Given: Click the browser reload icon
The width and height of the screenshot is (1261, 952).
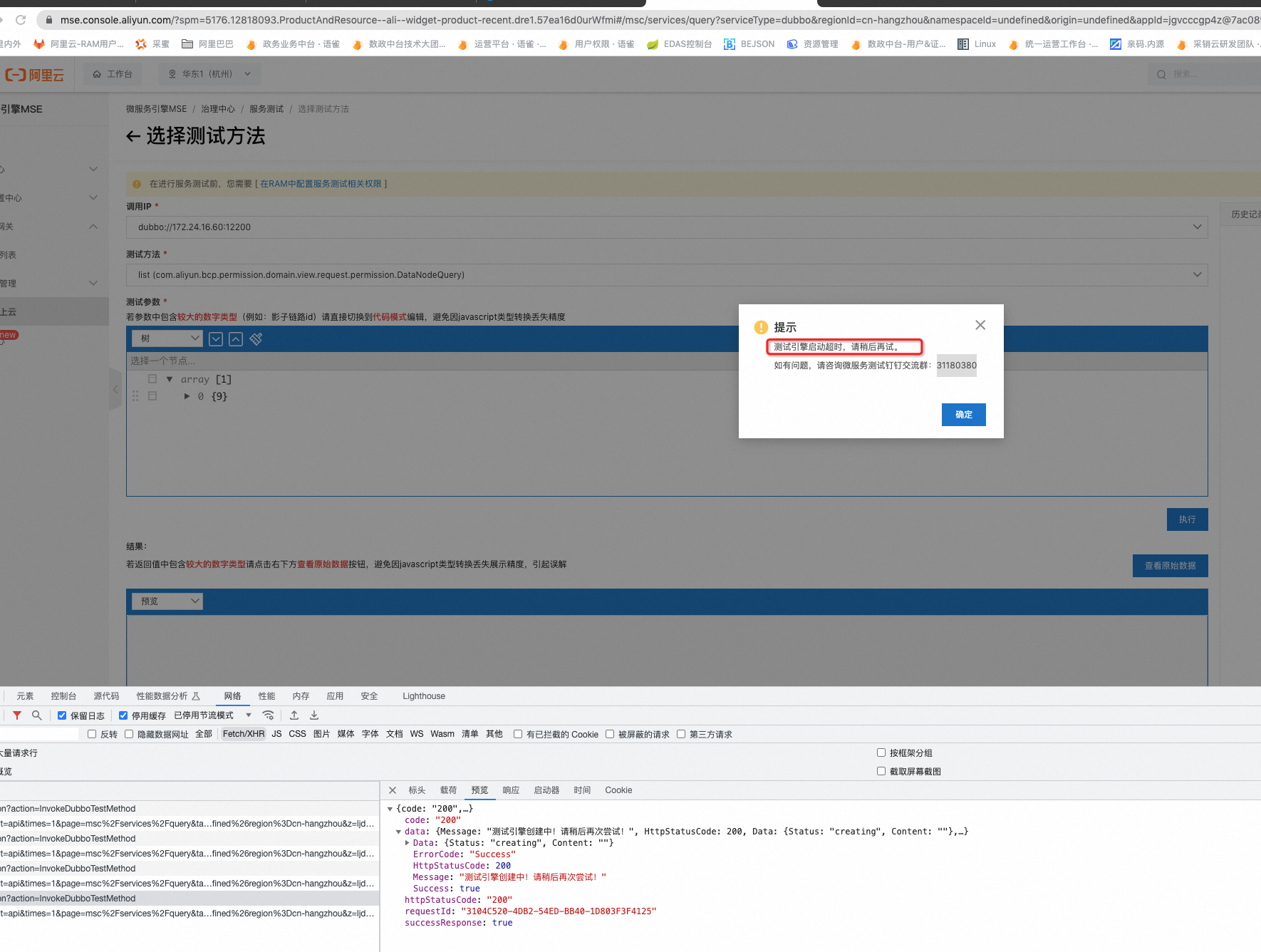Looking at the screenshot, I should [x=21, y=20].
